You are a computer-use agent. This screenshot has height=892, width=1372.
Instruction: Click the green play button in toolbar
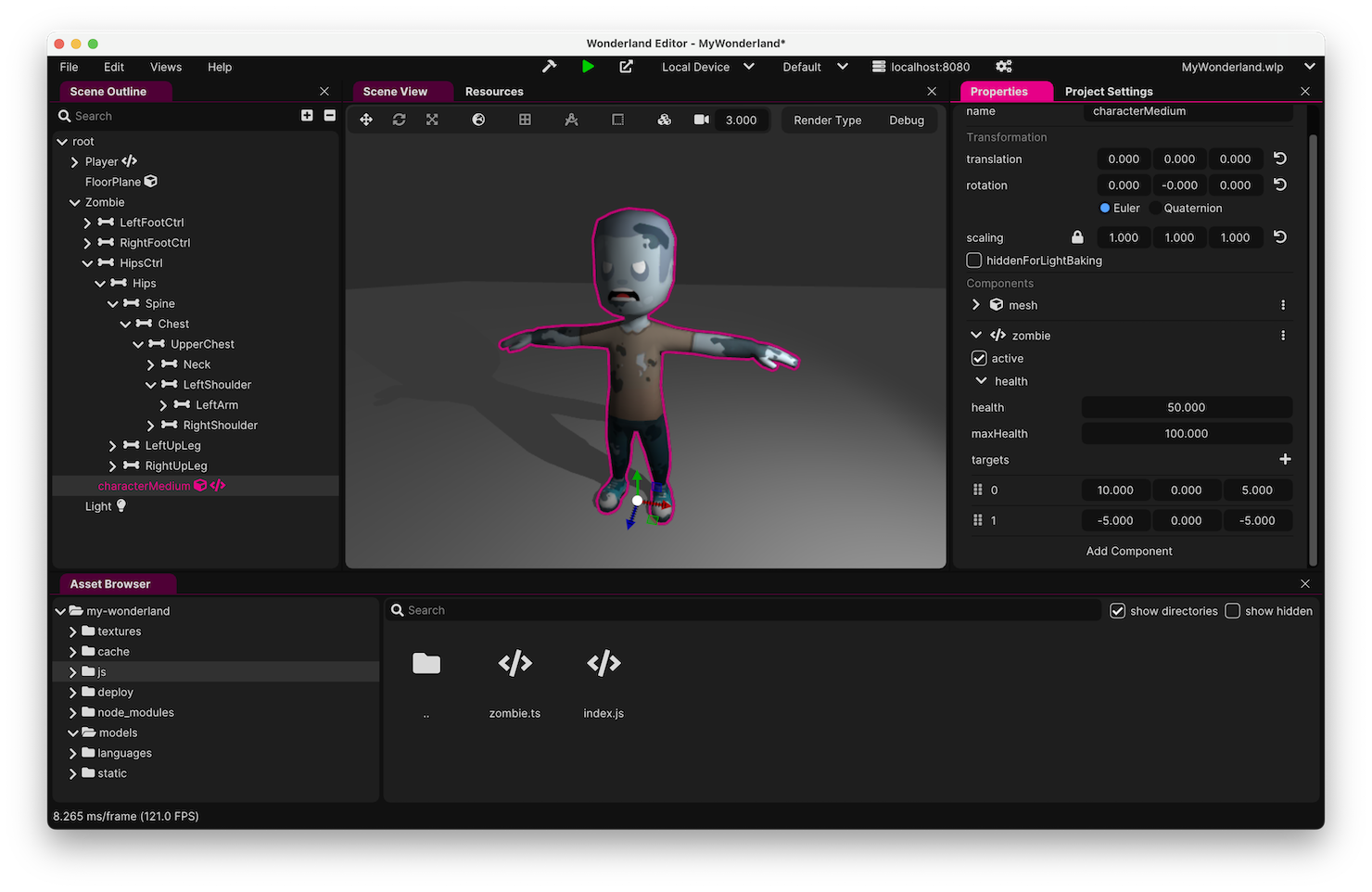(588, 67)
